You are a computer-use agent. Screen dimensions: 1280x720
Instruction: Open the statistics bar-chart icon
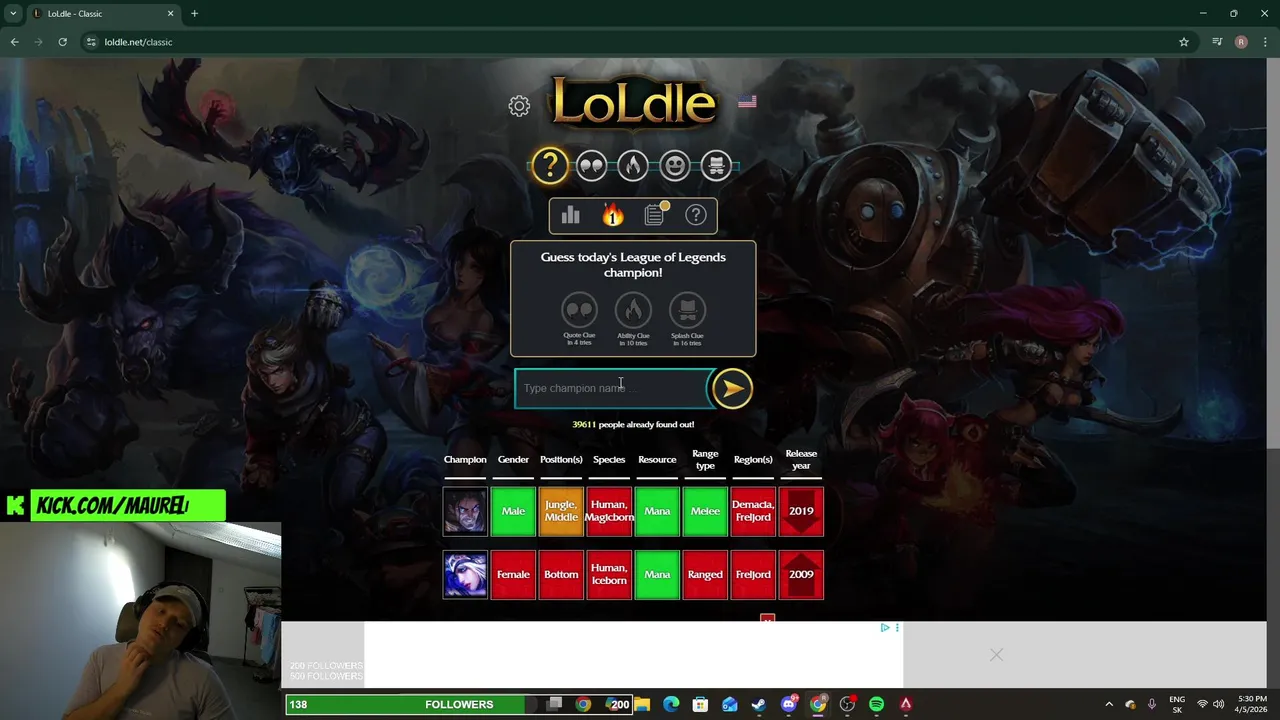(x=571, y=215)
